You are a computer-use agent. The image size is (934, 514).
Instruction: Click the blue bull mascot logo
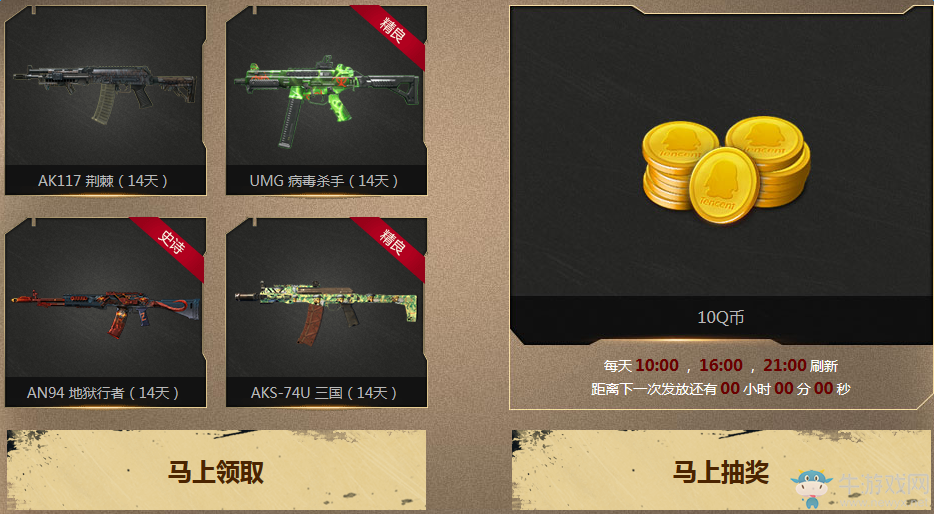click(x=813, y=488)
